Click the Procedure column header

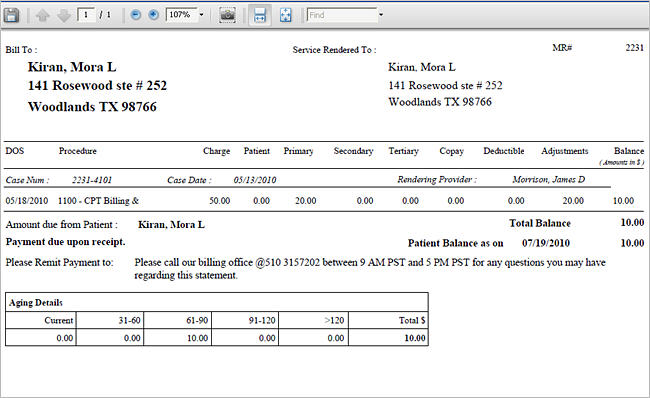point(78,151)
